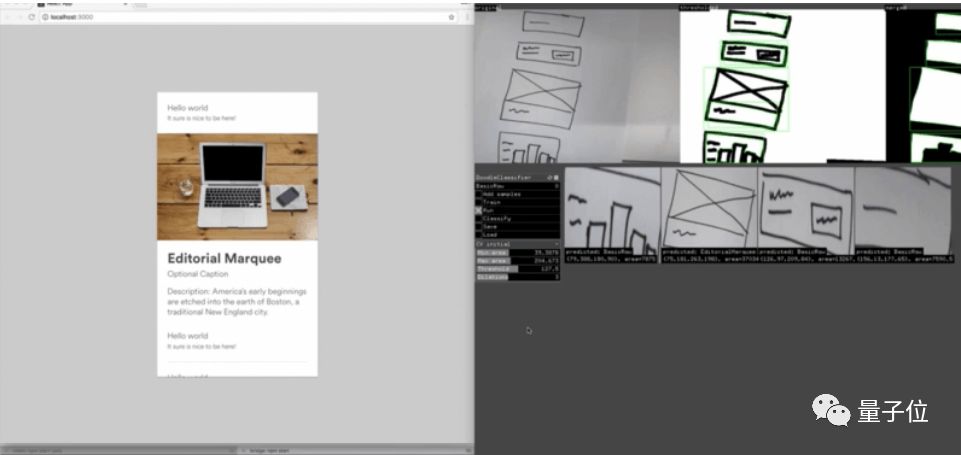Click the threshold view with green boxes

click(783, 86)
